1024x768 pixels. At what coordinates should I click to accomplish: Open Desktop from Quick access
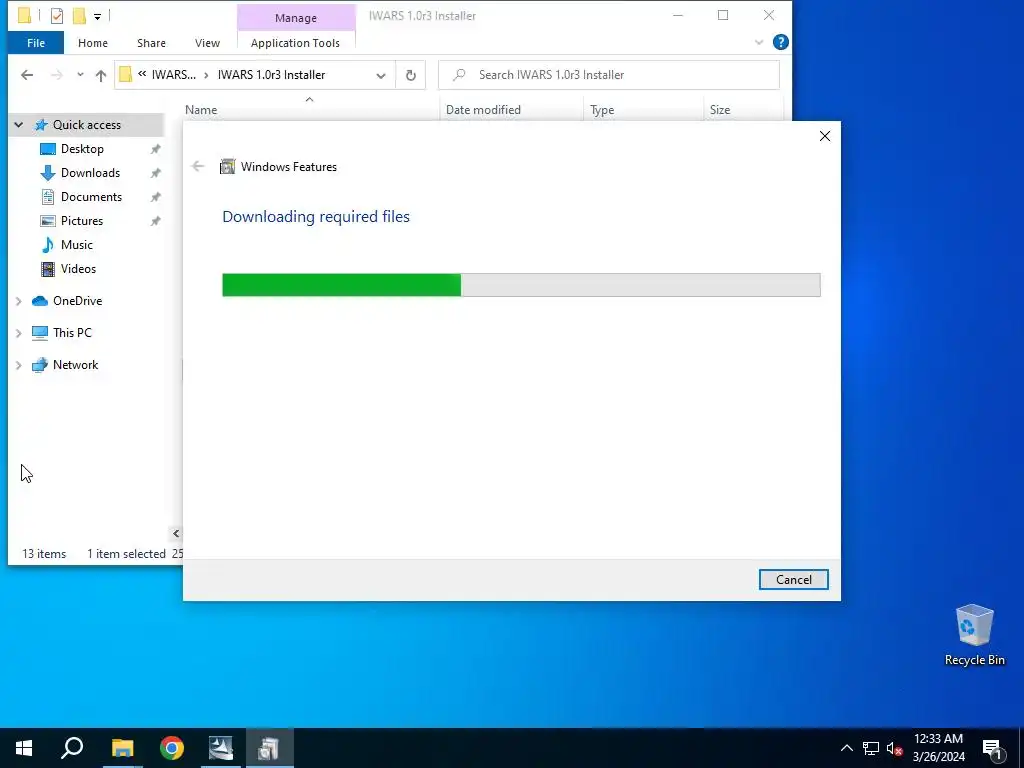[82, 149]
